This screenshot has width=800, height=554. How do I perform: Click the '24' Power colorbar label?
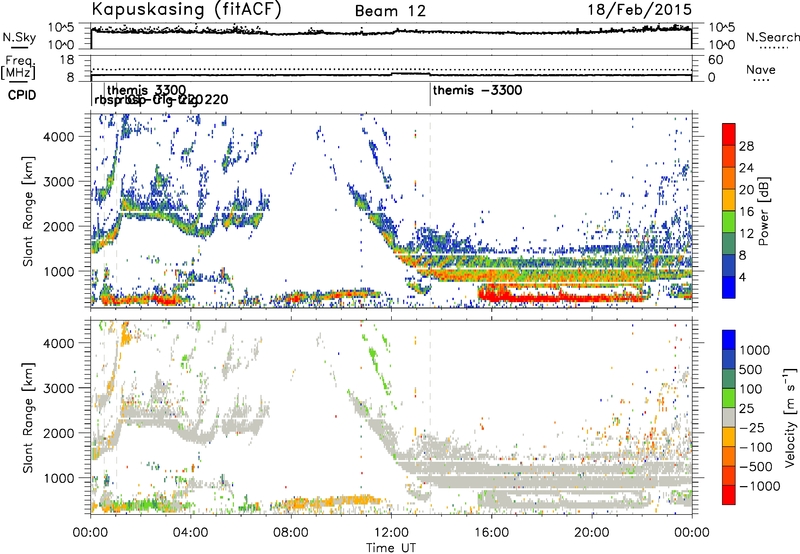(746, 168)
